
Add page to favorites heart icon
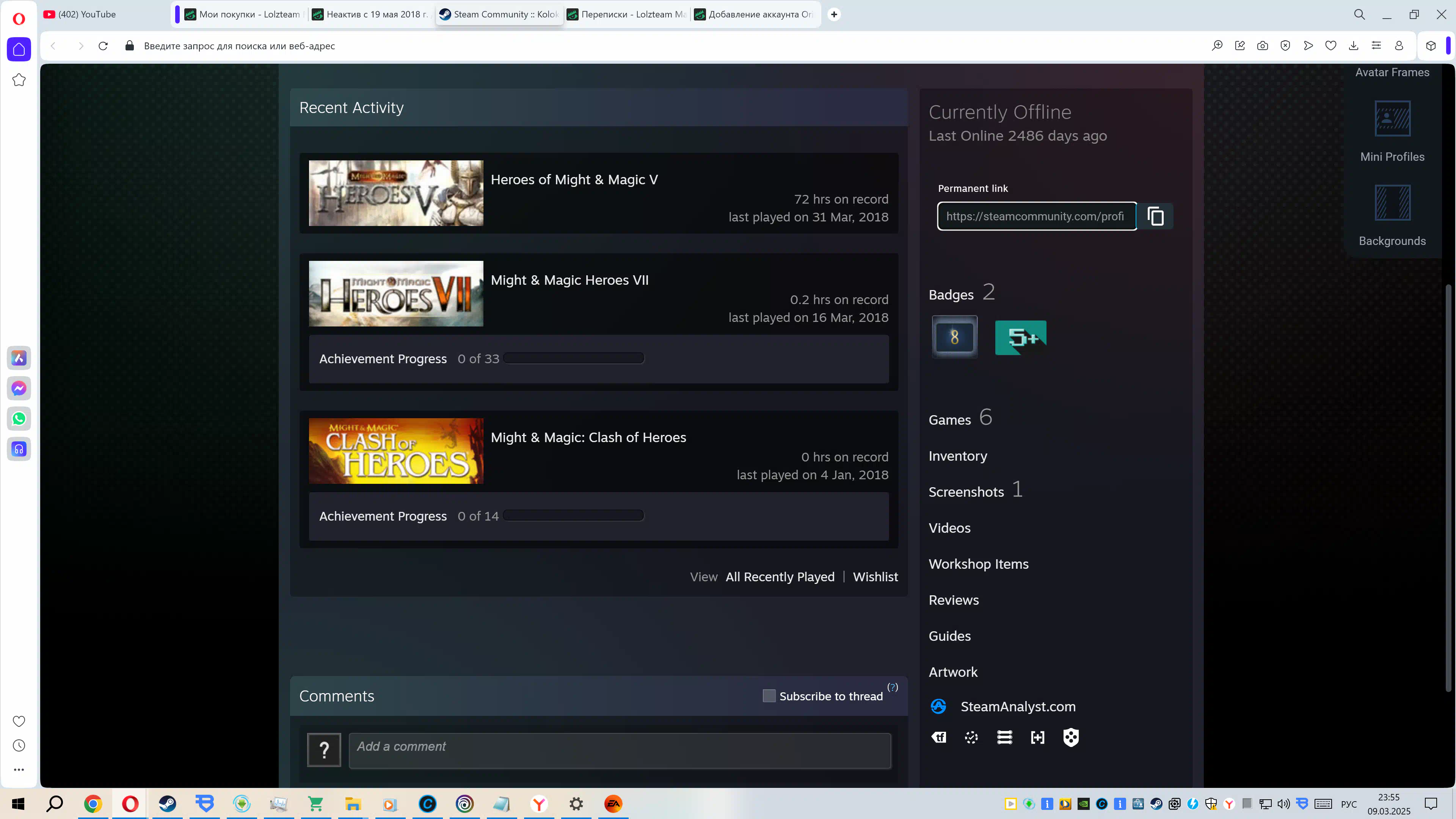[x=1331, y=46]
